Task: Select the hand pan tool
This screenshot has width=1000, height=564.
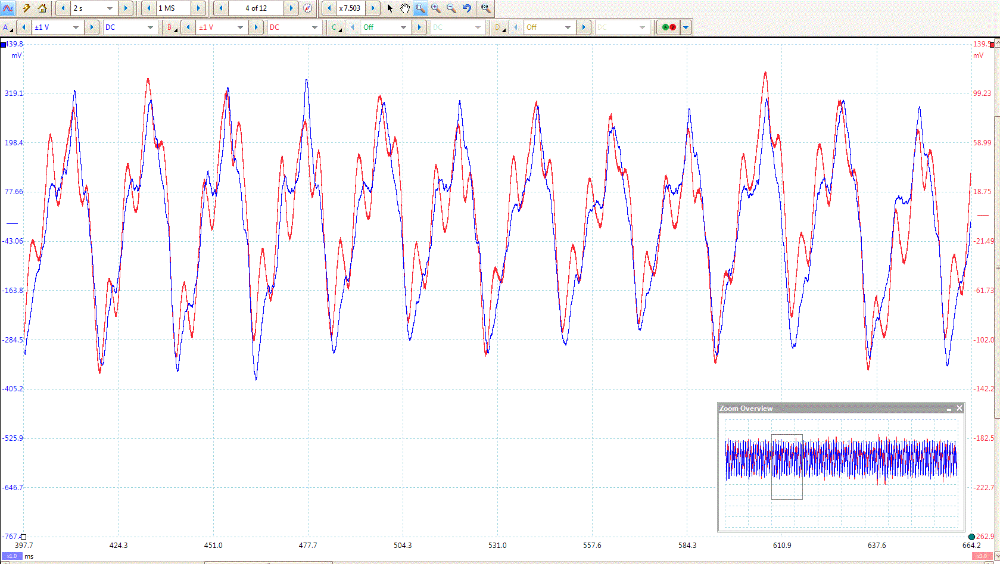Action: point(404,7)
